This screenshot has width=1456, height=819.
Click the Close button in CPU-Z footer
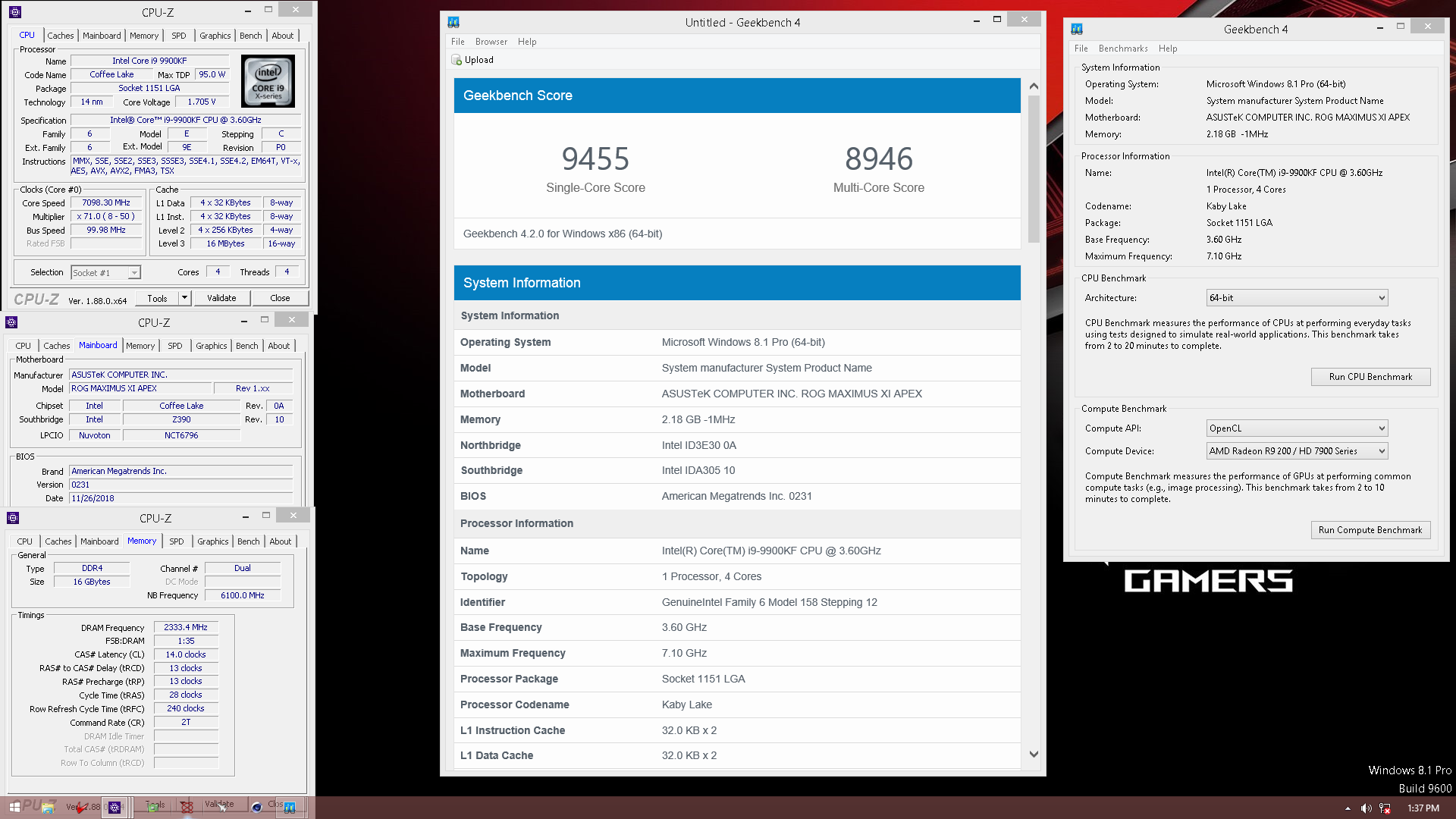pyautogui.click(x=280, y=298)
